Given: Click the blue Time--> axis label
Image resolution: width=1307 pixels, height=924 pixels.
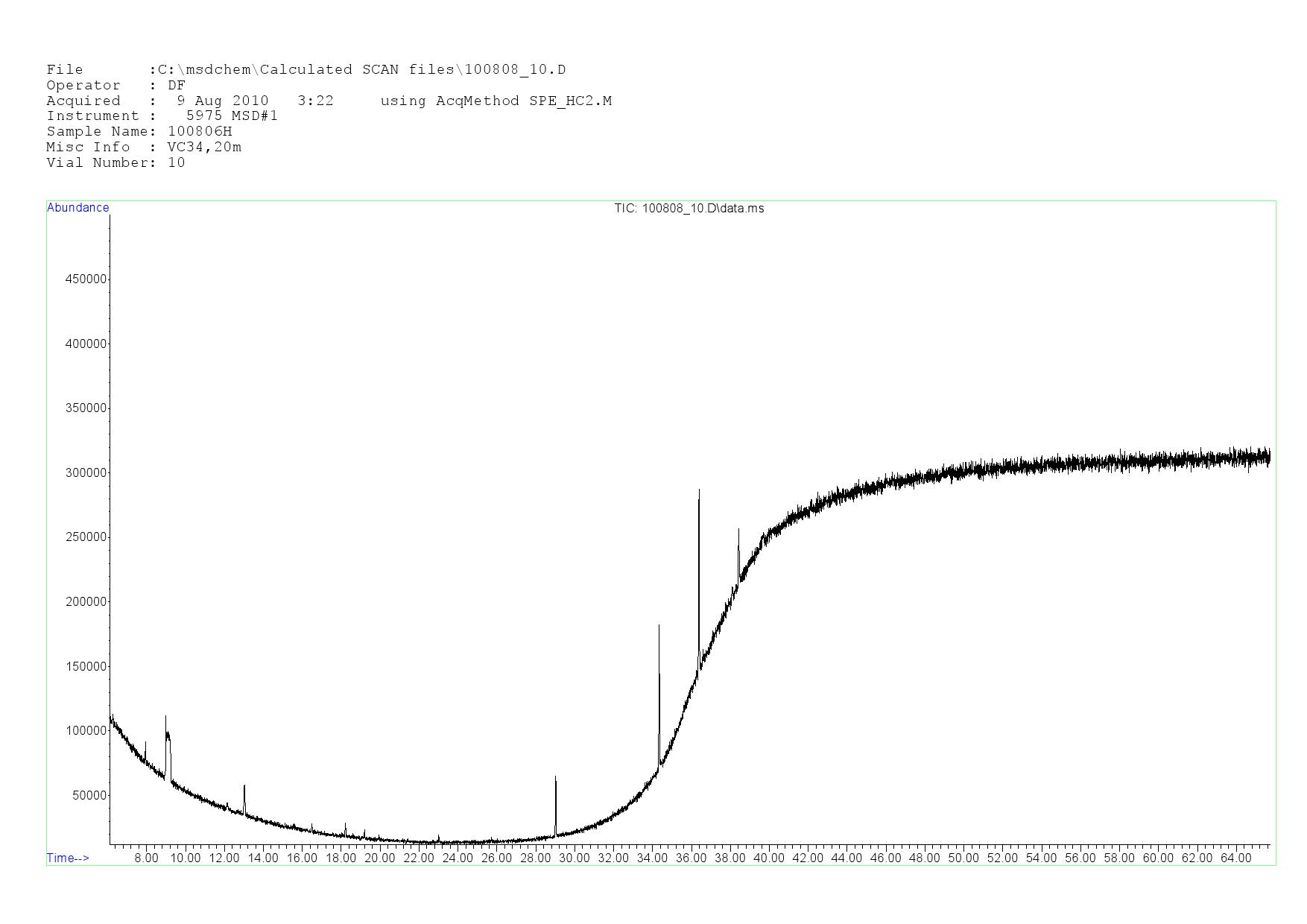Looking at the screenshot, I should click(68, 858).
